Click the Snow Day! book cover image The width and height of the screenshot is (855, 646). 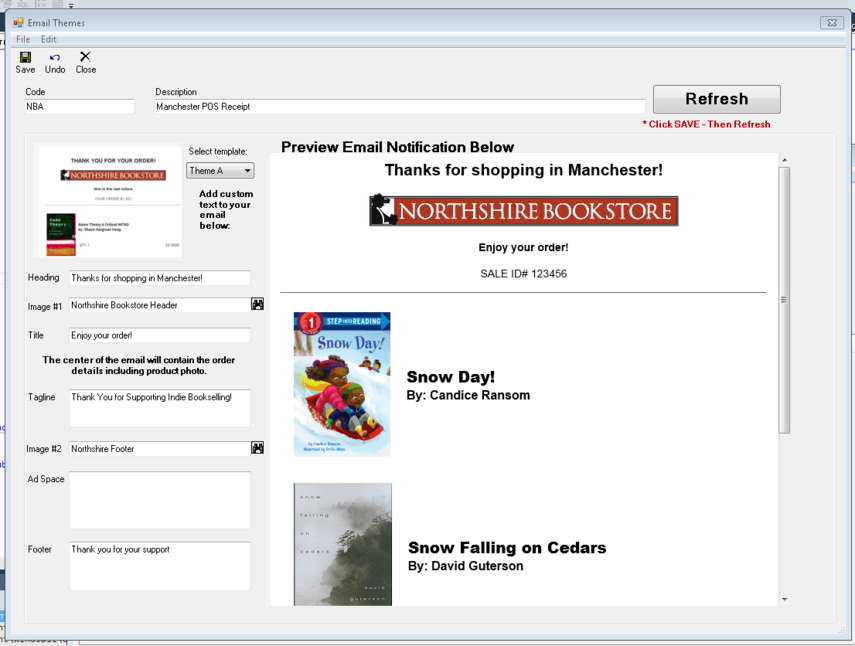click(342, 384)
